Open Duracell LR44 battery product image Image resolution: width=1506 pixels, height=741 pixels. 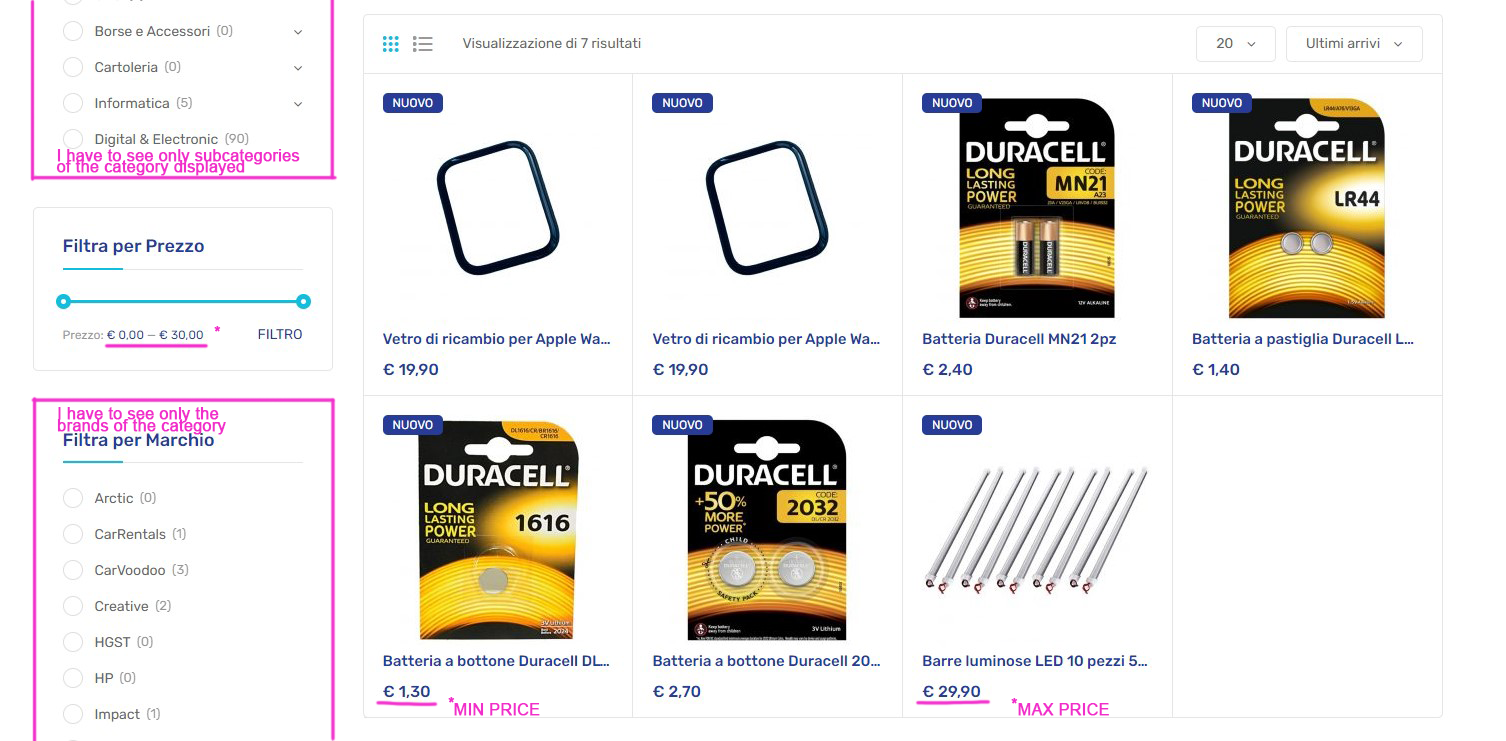(x=1307, y=208)
